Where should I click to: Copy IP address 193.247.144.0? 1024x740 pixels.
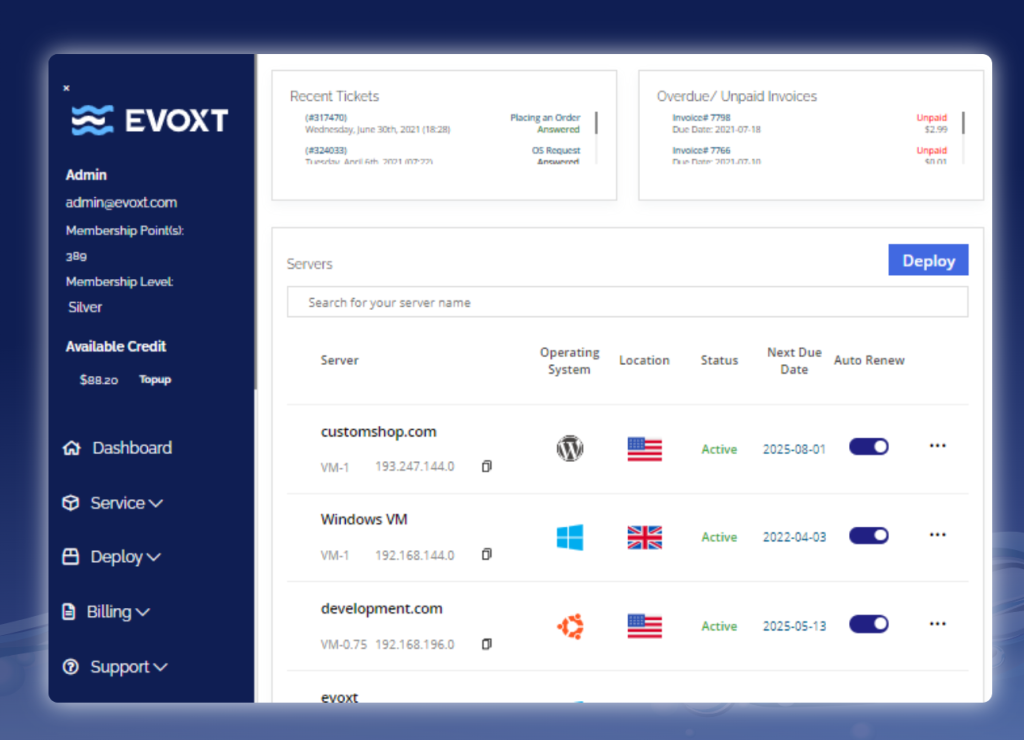point(487,466)
